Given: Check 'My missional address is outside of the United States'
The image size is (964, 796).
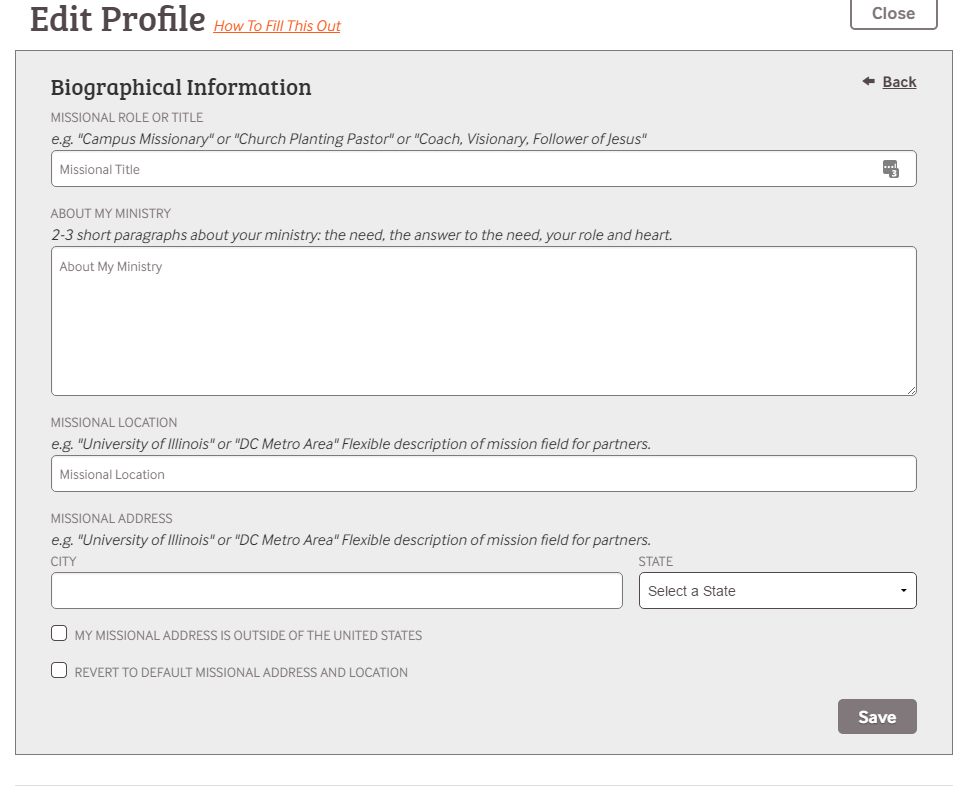Looking at the screenshot, I should 59,634.
